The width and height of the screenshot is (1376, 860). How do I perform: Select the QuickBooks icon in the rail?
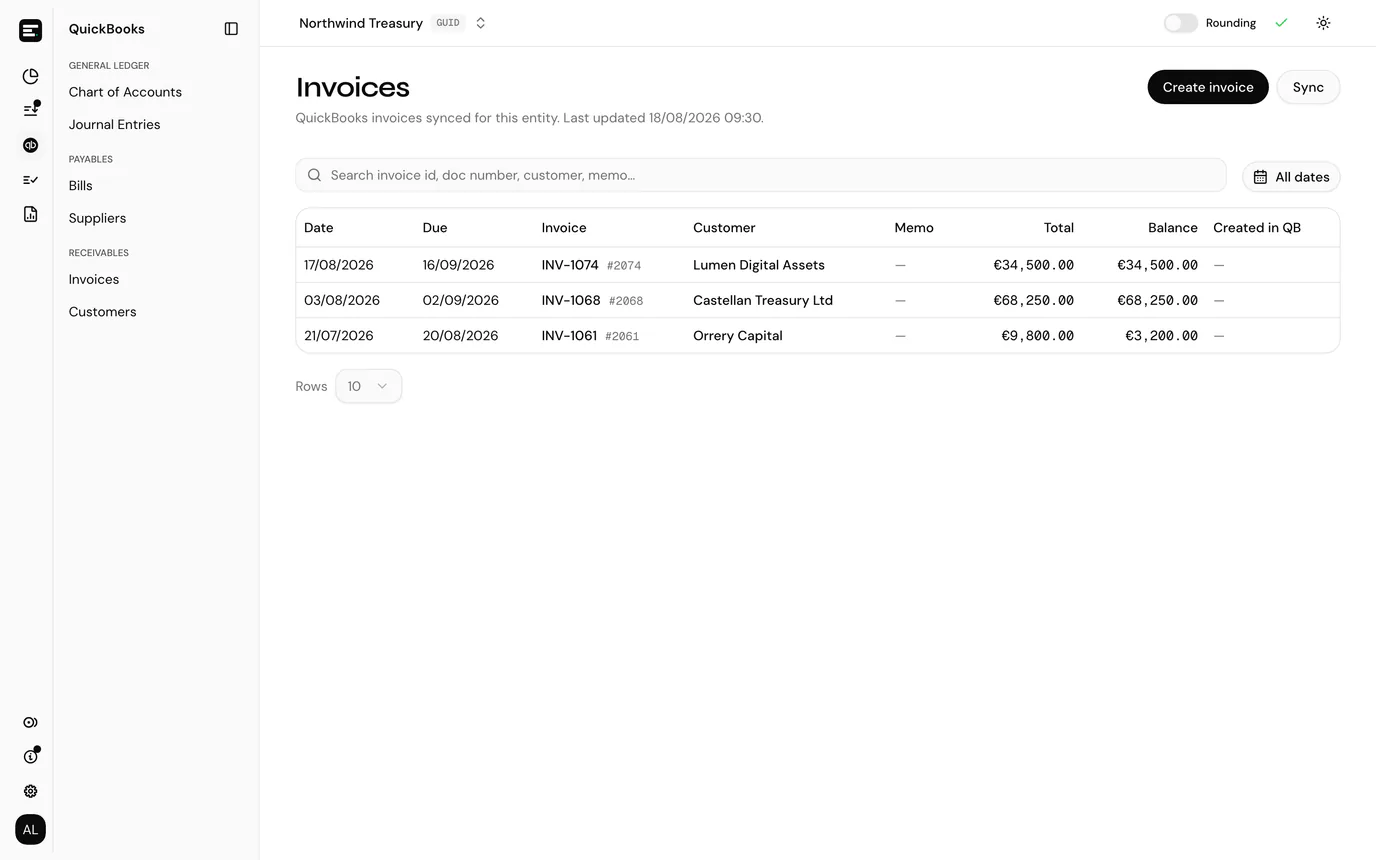pyautogui.click(x=30, y=145)
